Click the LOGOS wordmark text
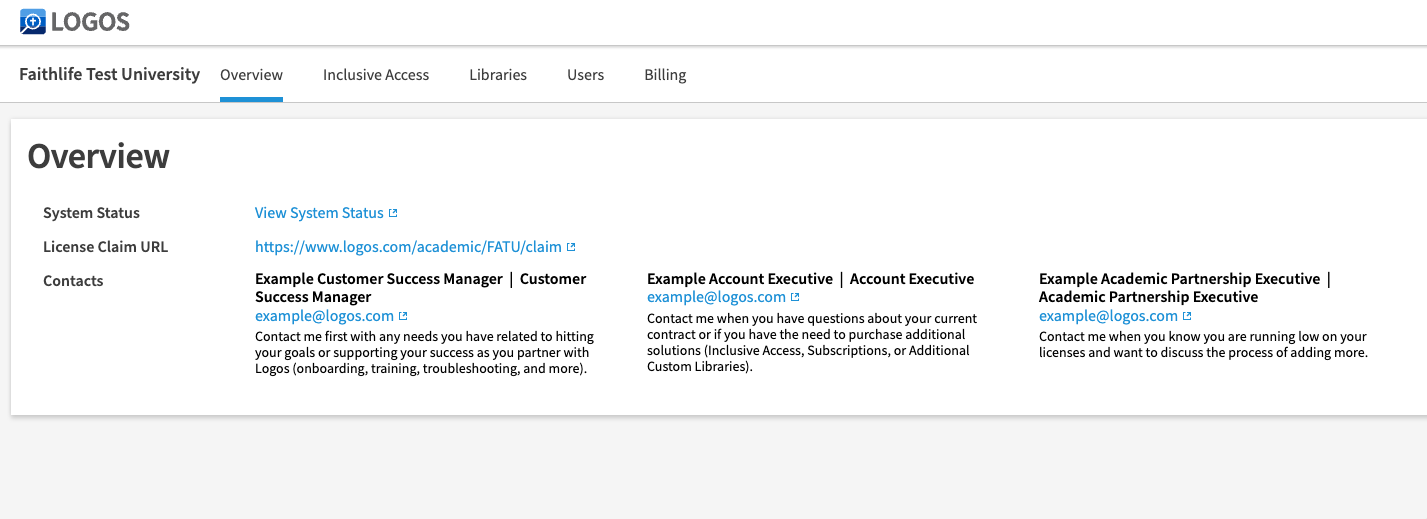This screenshot has height=519, width=1427. [90, 21]
